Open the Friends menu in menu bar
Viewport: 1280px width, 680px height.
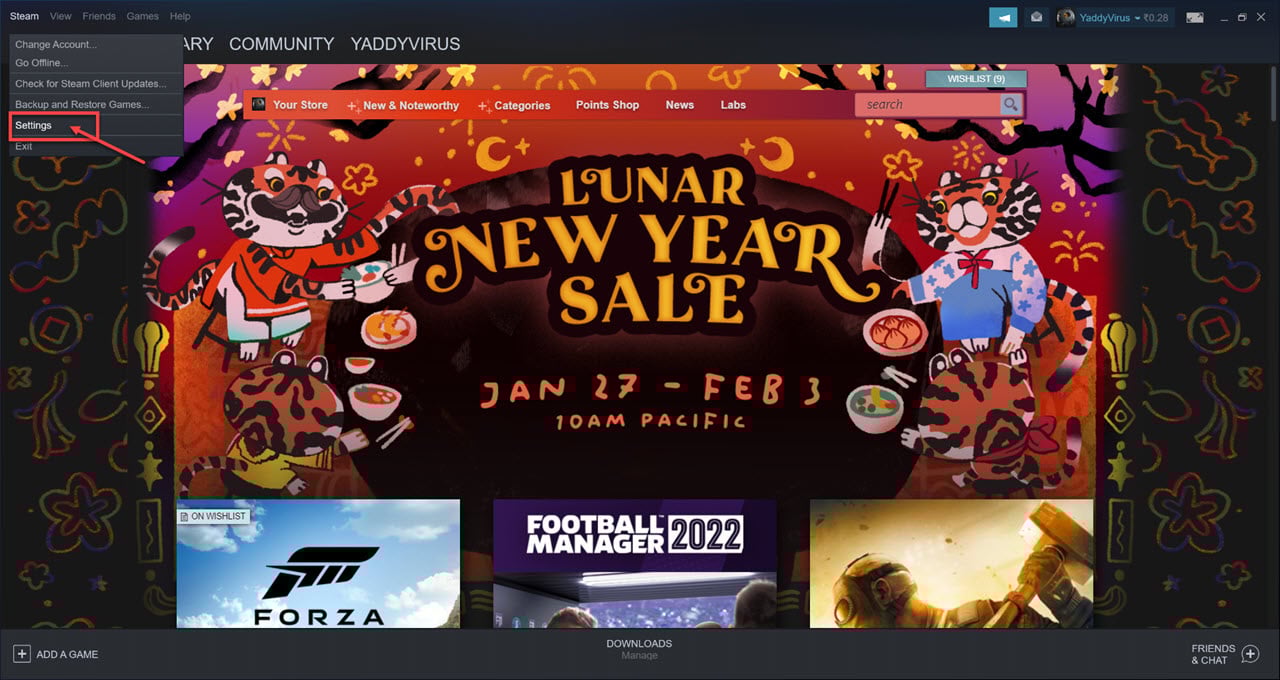tap(99, 16)
